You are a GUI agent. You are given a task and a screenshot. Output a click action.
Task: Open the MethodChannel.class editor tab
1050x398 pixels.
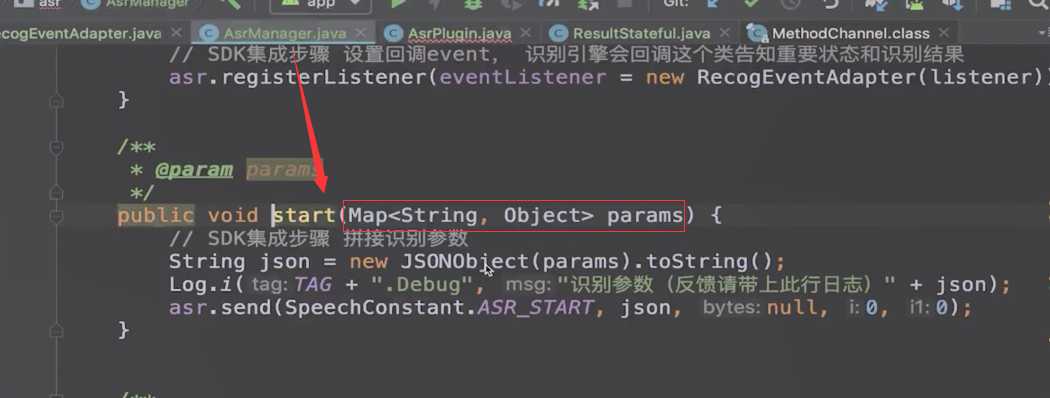[850, 33]
